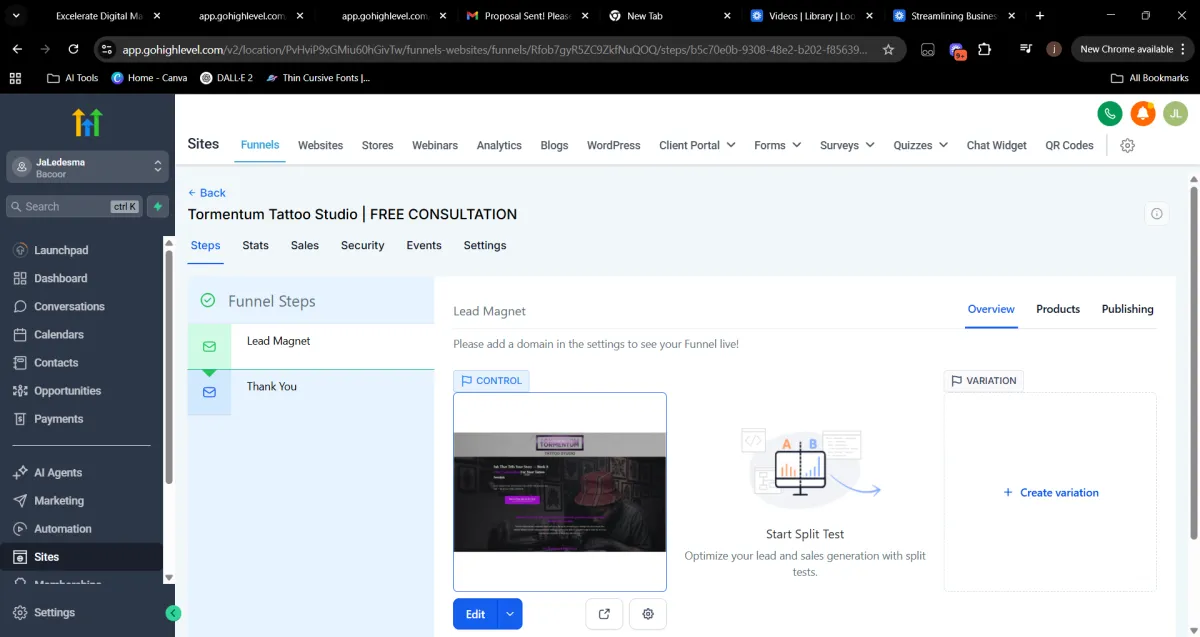Viewport: 1200px width, 637px height.
Task: Open Blogs tab
Action: pyautogui.click(x=554, y=145)
